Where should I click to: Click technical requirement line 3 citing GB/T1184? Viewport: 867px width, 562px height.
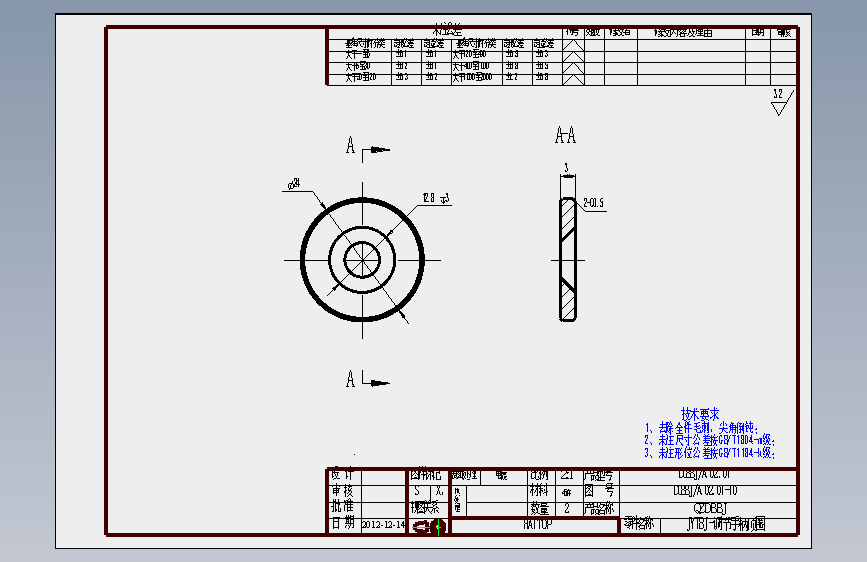click(709, 453)
